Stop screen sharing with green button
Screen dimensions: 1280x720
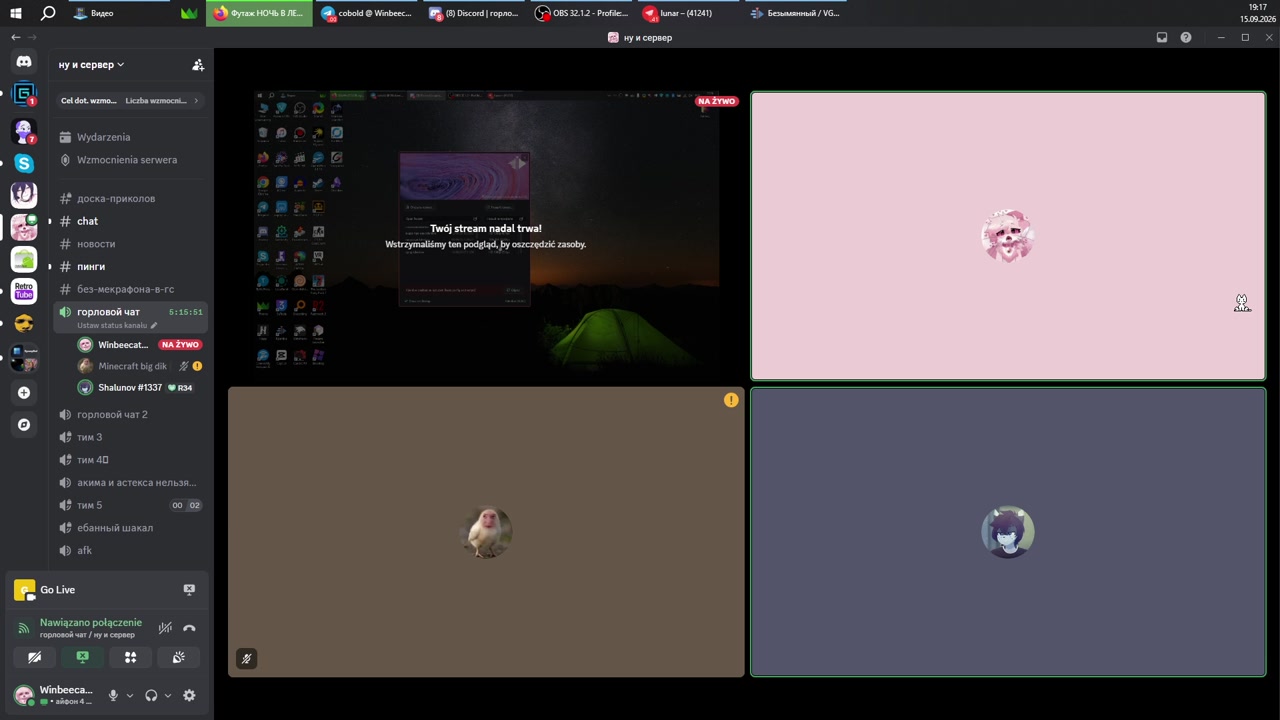tap(82, 657)
